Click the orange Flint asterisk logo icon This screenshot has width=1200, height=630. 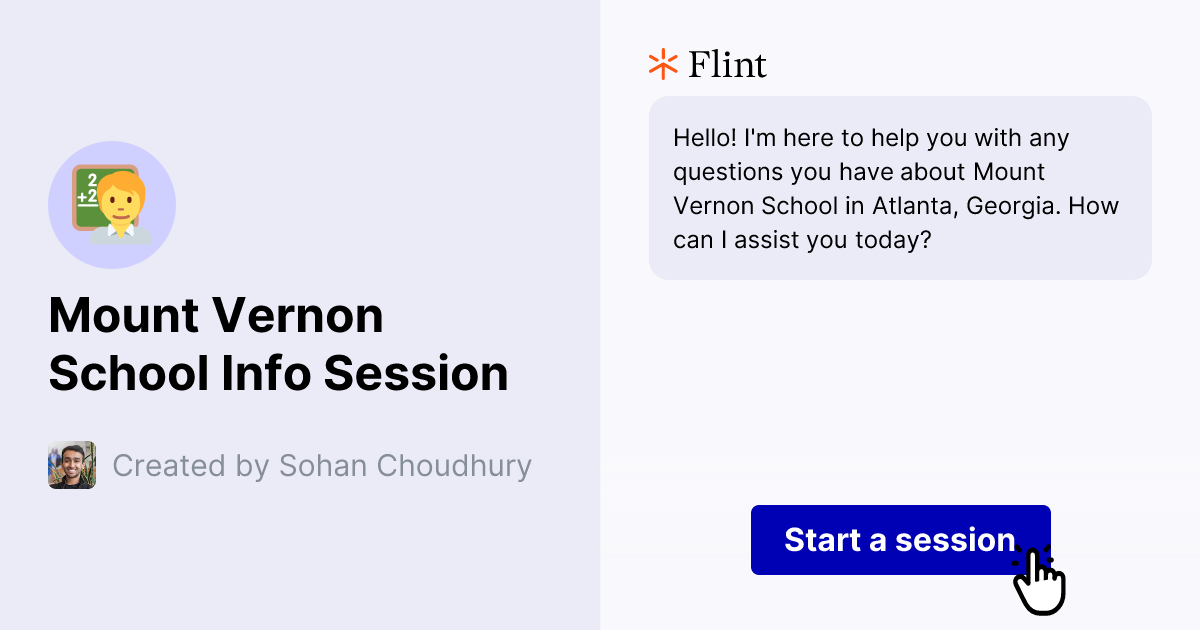[x=662, y=64]
